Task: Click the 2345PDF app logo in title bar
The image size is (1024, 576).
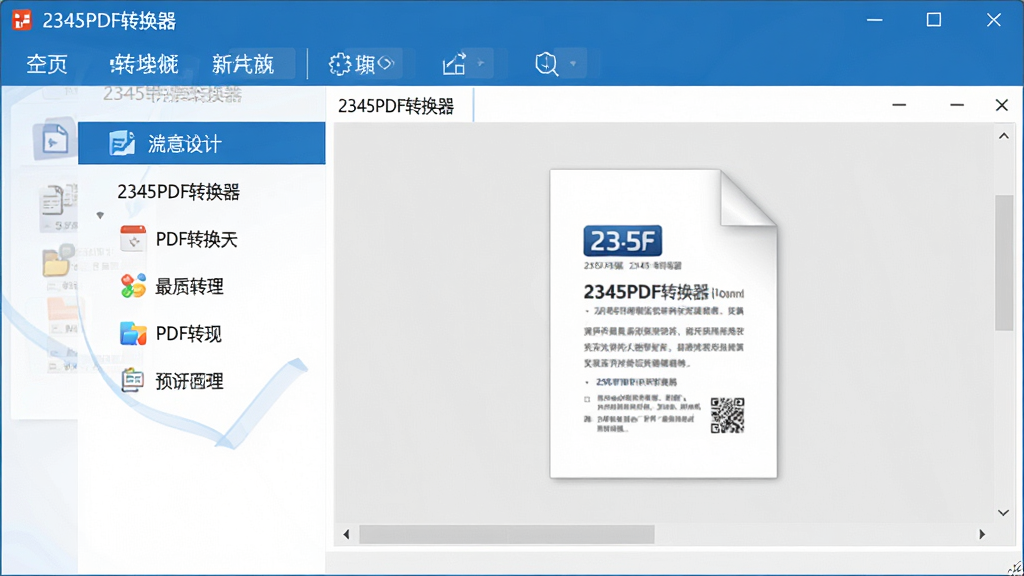Action: click(22, 20)
